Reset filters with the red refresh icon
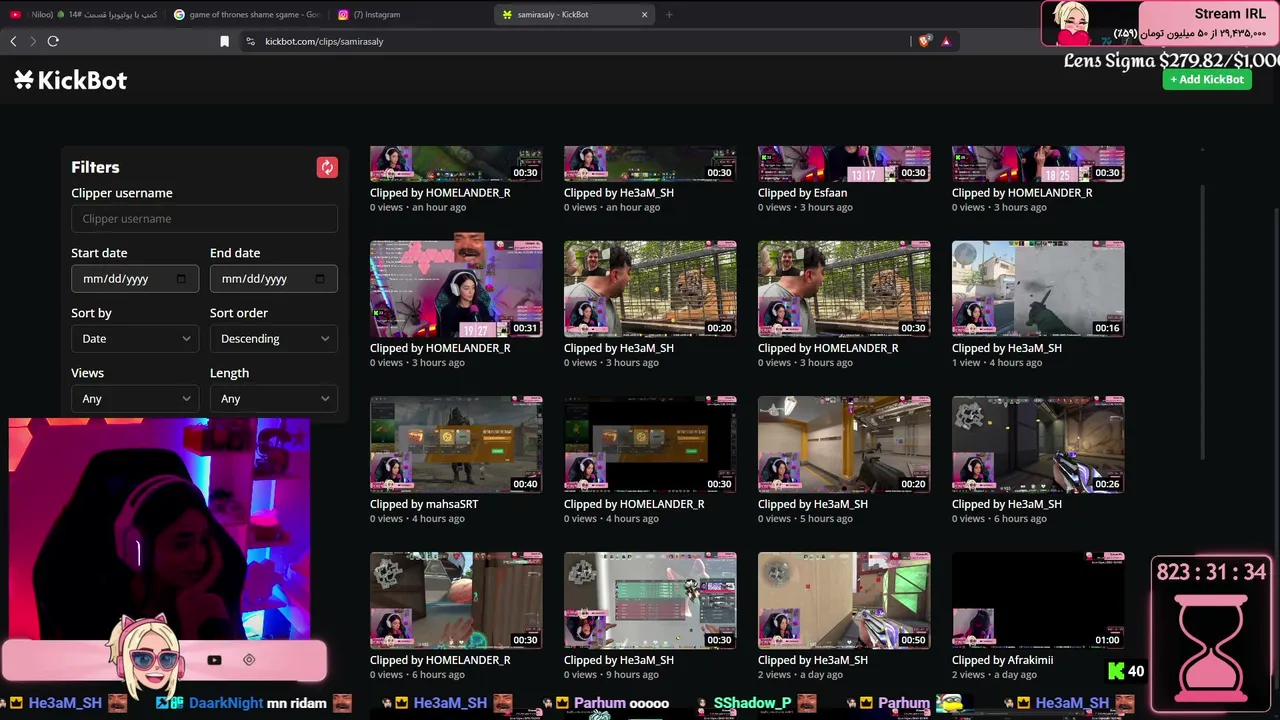The height and width of the screenshot is (720, 1280). coord(327,167)
